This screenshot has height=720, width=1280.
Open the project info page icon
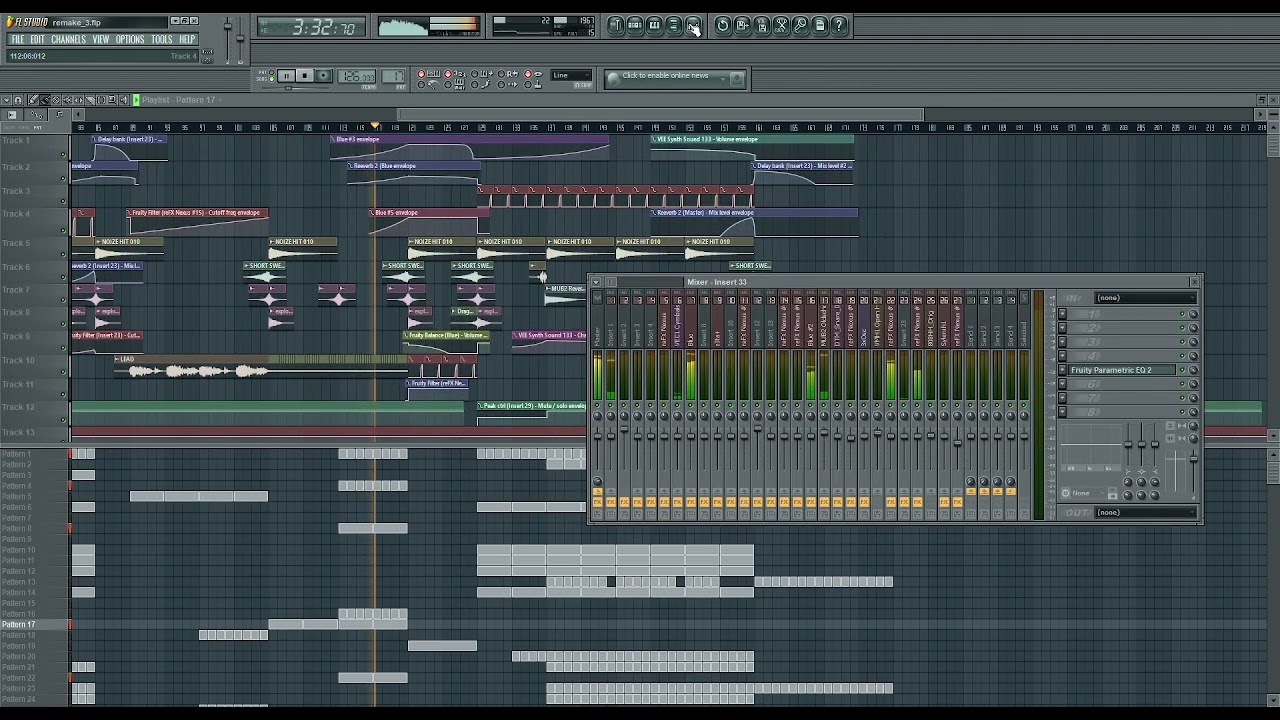(x=820, y=25)
